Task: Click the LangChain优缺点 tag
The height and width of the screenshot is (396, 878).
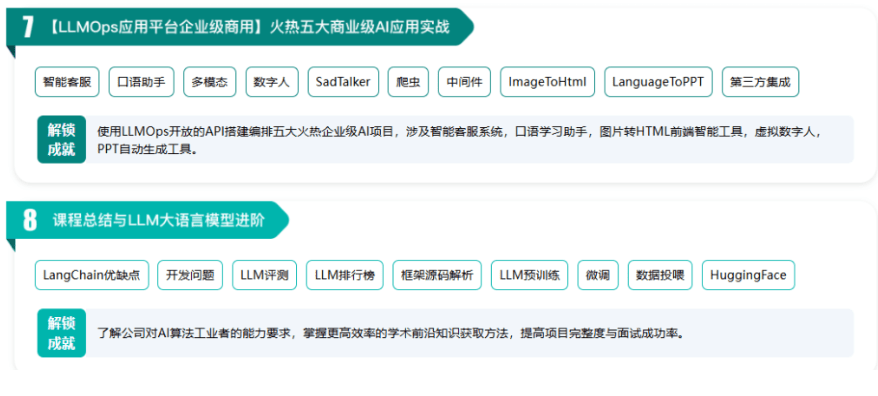Action: pos(92,275)
